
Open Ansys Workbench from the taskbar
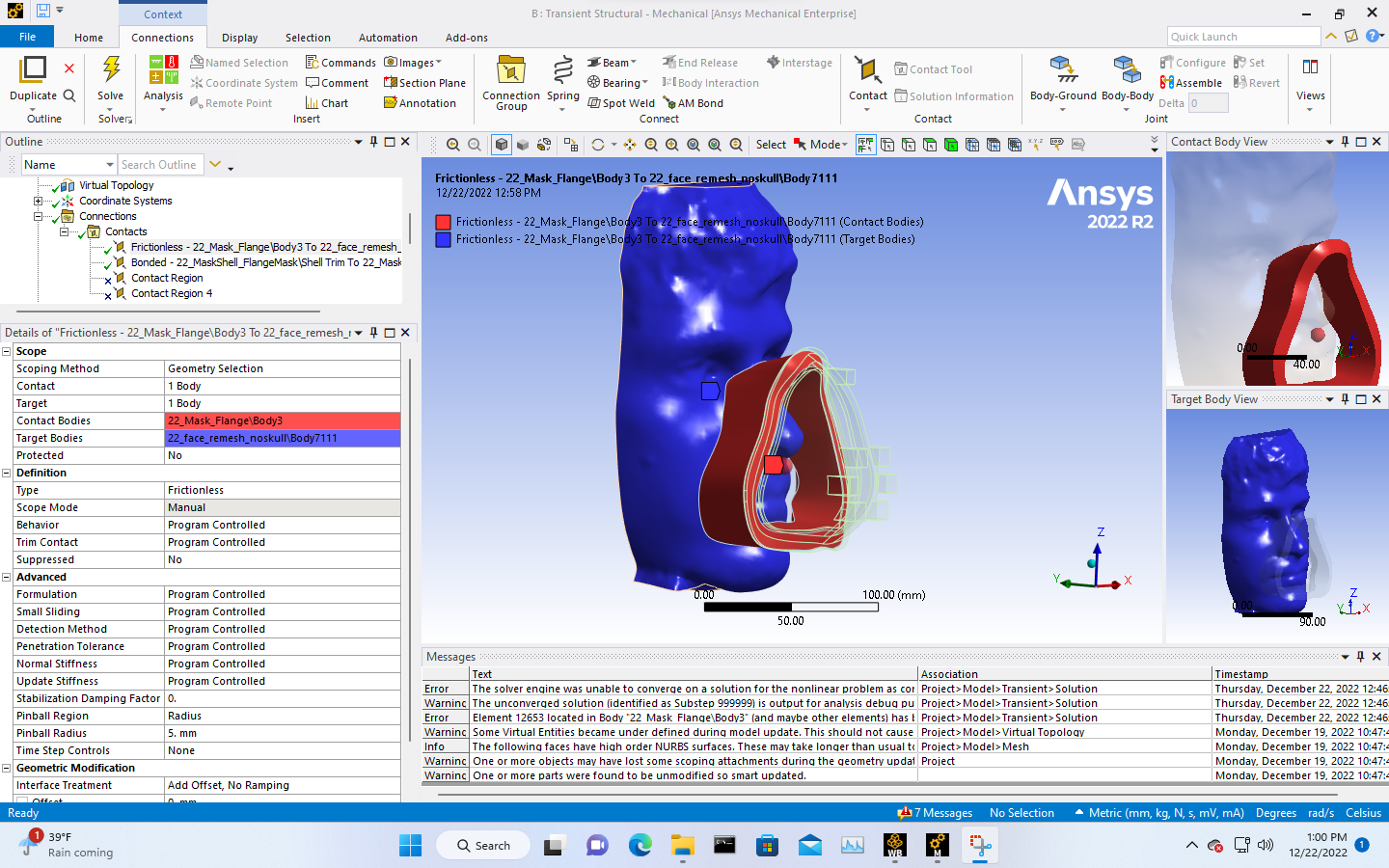895,846
